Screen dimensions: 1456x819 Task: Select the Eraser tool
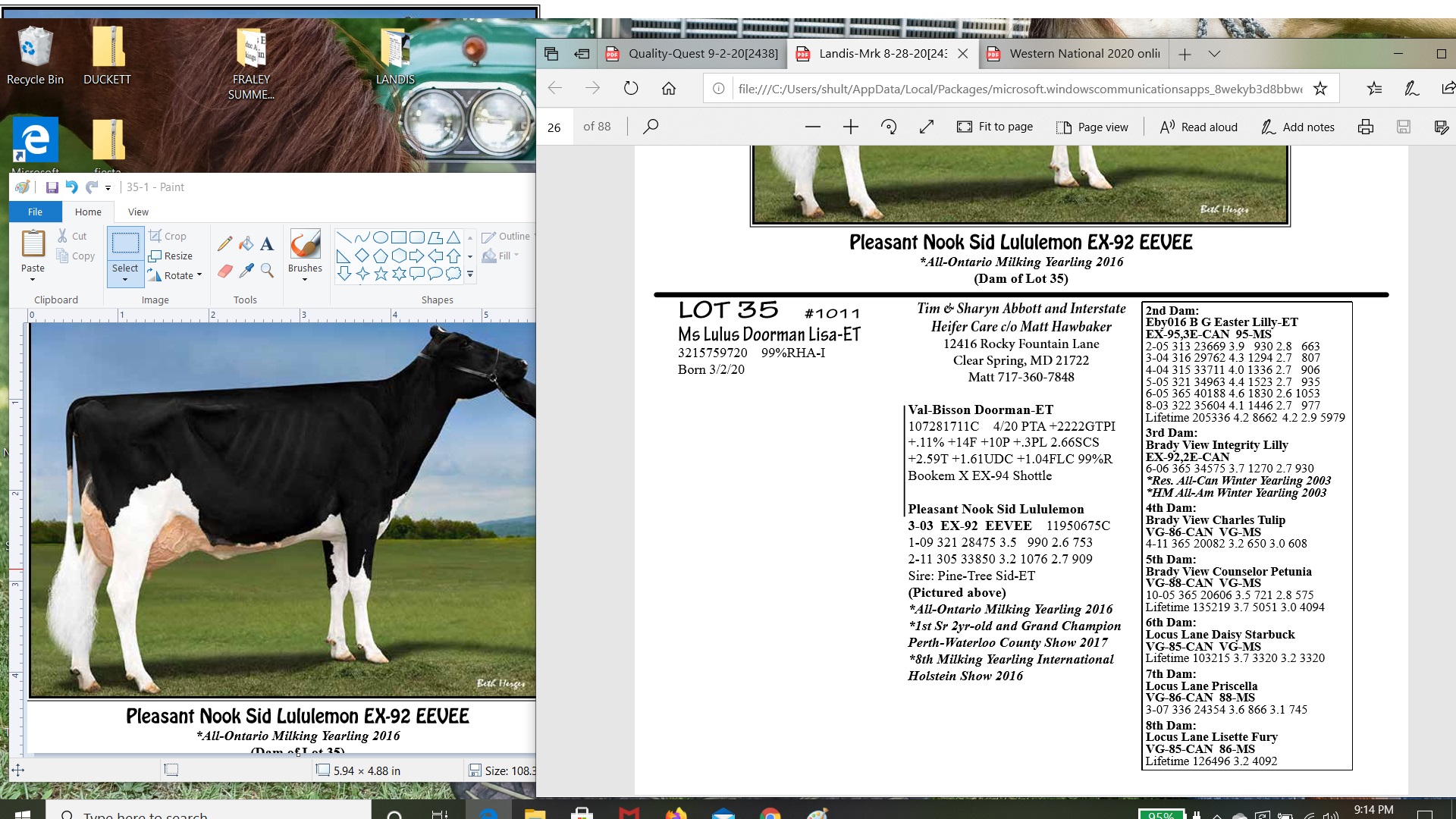click(224, 271)
